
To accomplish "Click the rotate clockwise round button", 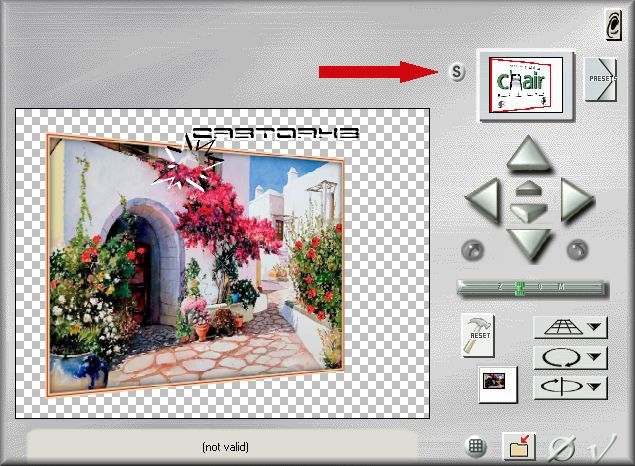I will [577, 249].
